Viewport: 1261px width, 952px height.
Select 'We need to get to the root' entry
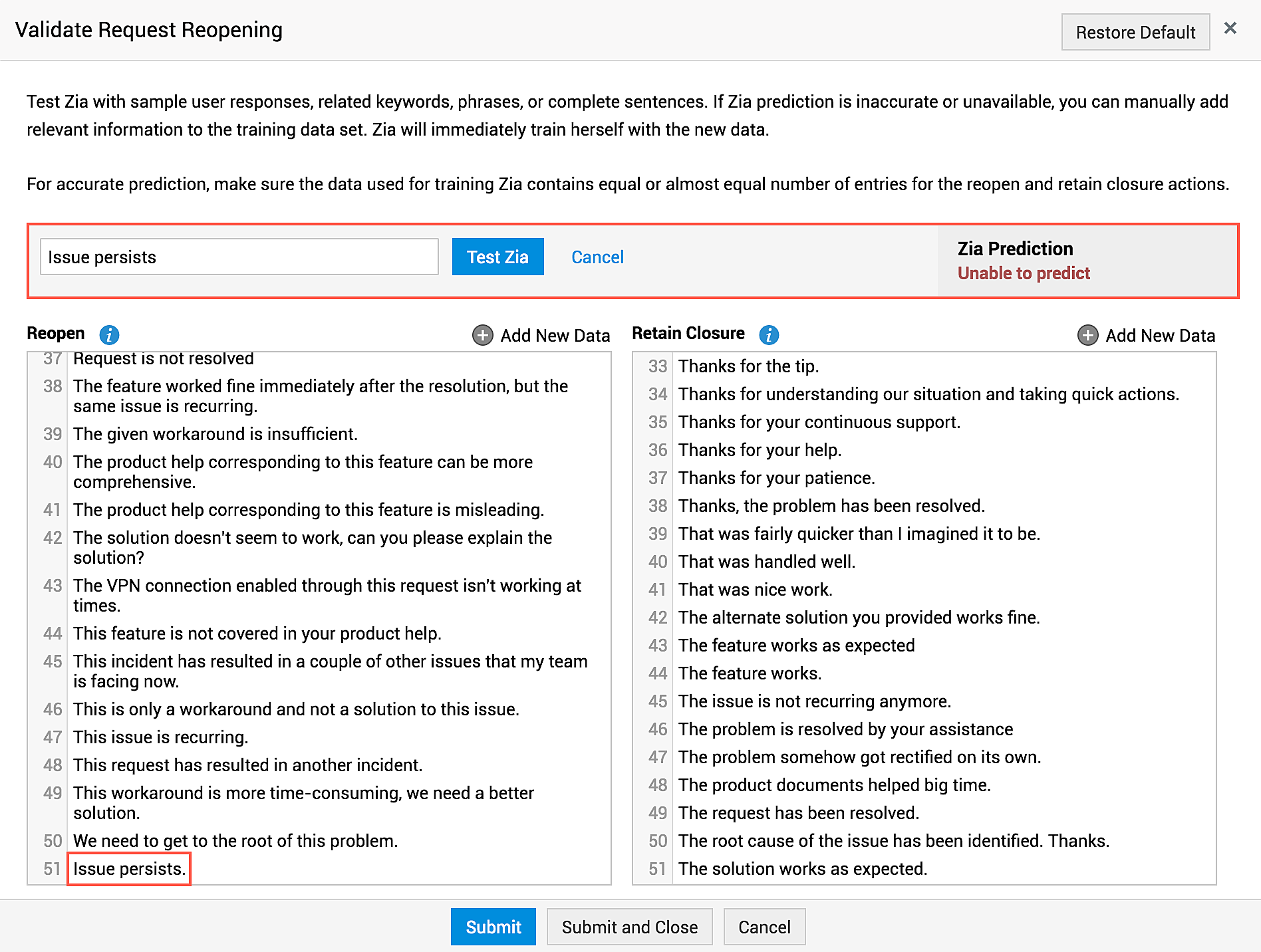235,841
